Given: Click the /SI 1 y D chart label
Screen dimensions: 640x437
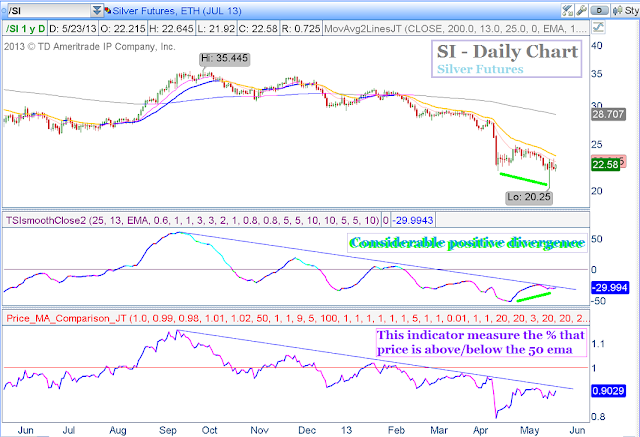Looking at the screenshot, I should 25,29.
